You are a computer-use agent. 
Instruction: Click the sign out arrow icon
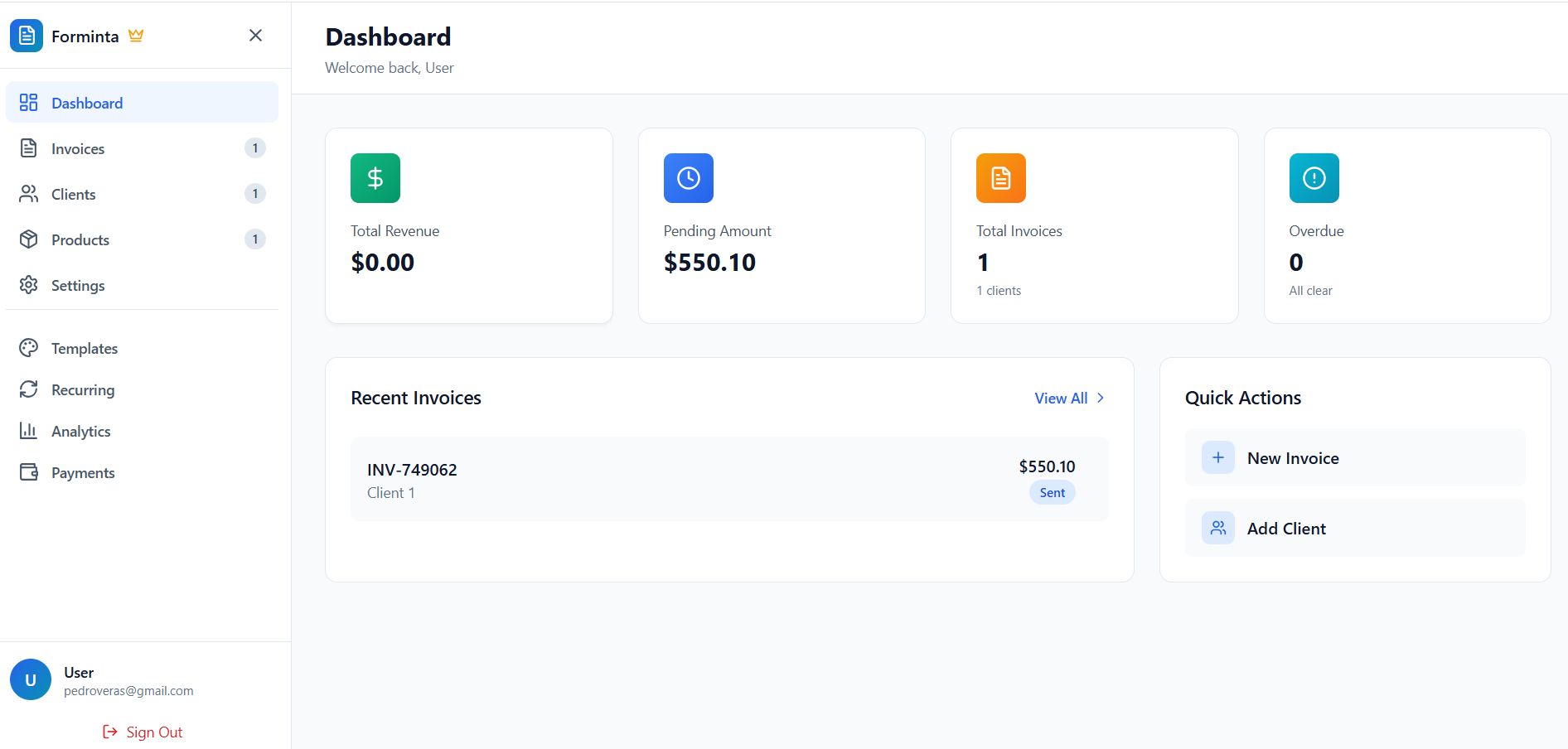(x=110, y=732)
